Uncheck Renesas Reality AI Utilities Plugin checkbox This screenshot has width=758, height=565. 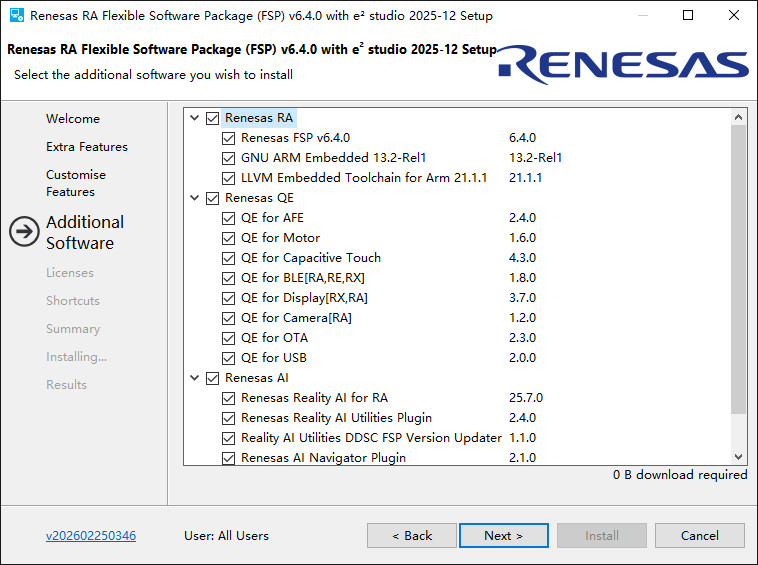229,418
